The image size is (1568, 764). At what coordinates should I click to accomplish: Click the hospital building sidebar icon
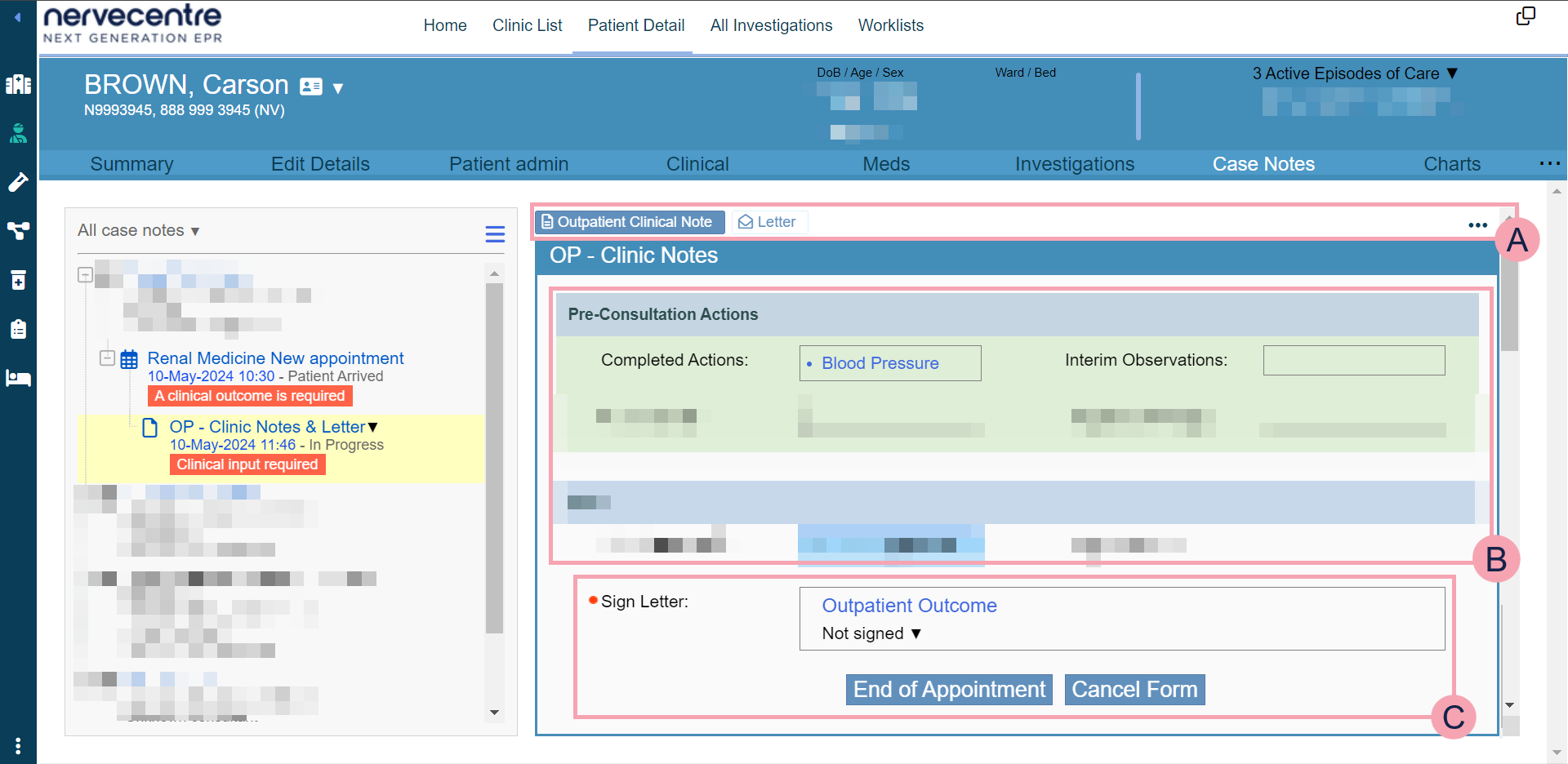(x=18, y=84)
